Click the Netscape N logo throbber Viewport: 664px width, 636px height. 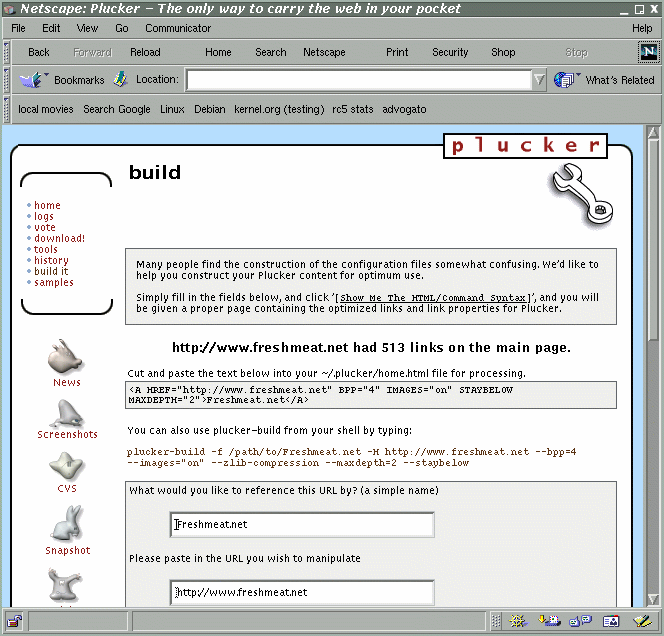(x=649, y=52)
